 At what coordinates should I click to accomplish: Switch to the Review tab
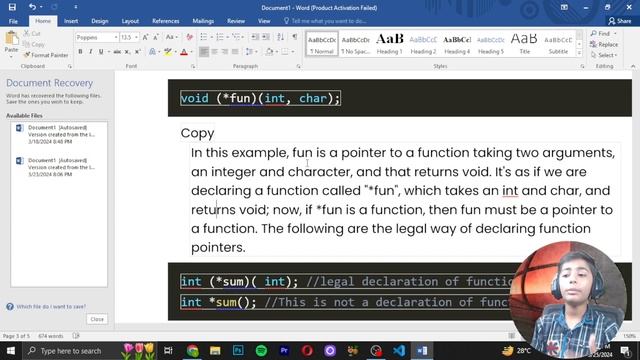tap(236, 21)
